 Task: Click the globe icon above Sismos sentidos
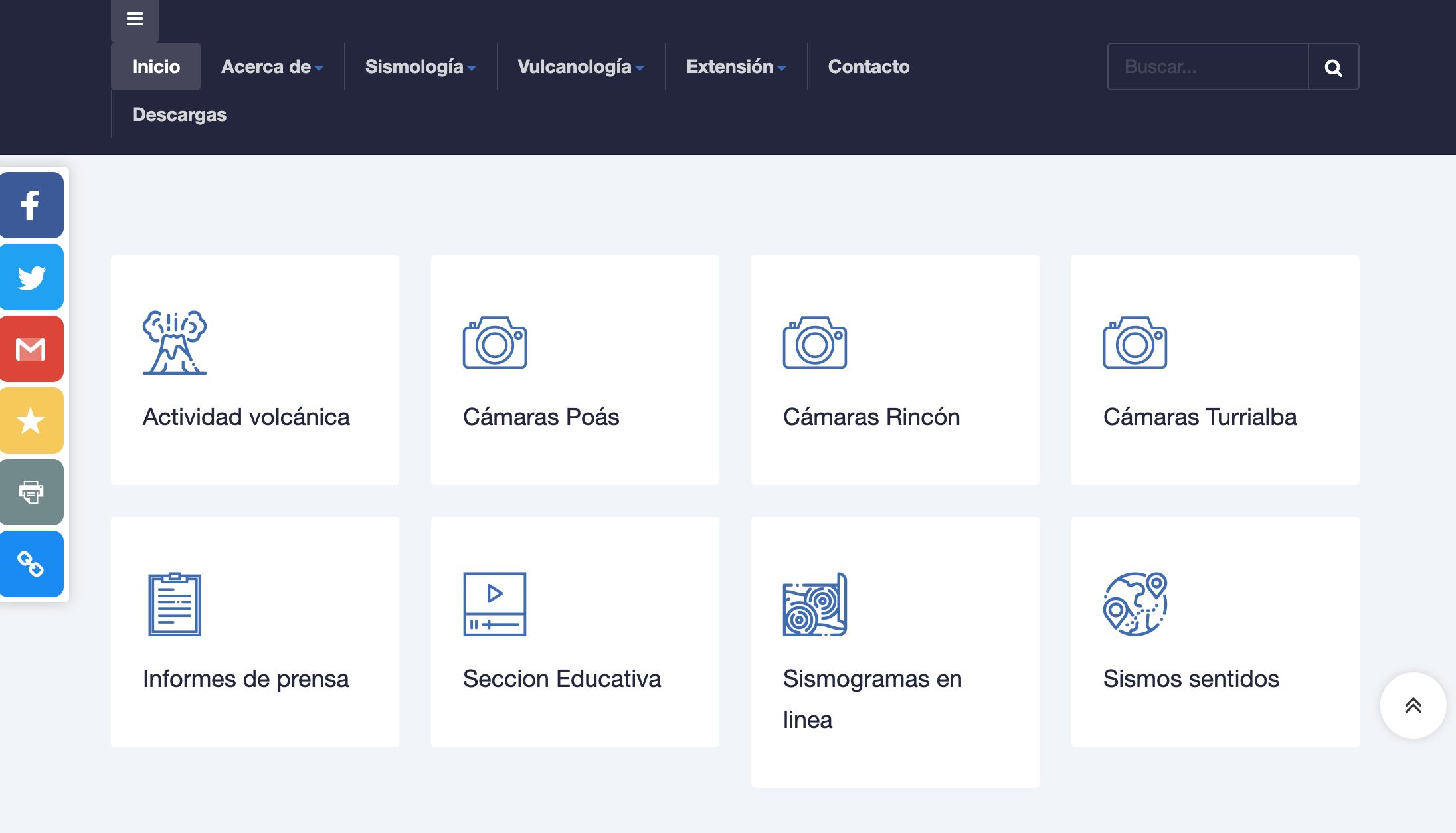[x=1135, y=604]
